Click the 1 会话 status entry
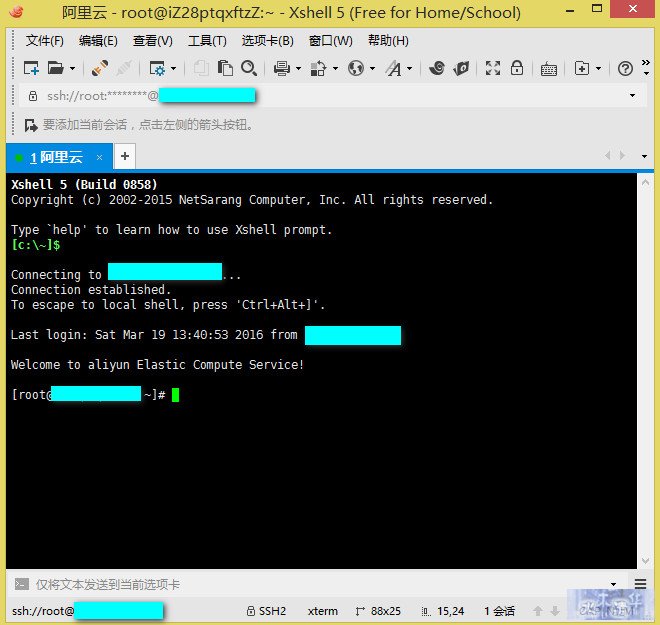This screenshot has width=660, height=625. pos(499,611)
